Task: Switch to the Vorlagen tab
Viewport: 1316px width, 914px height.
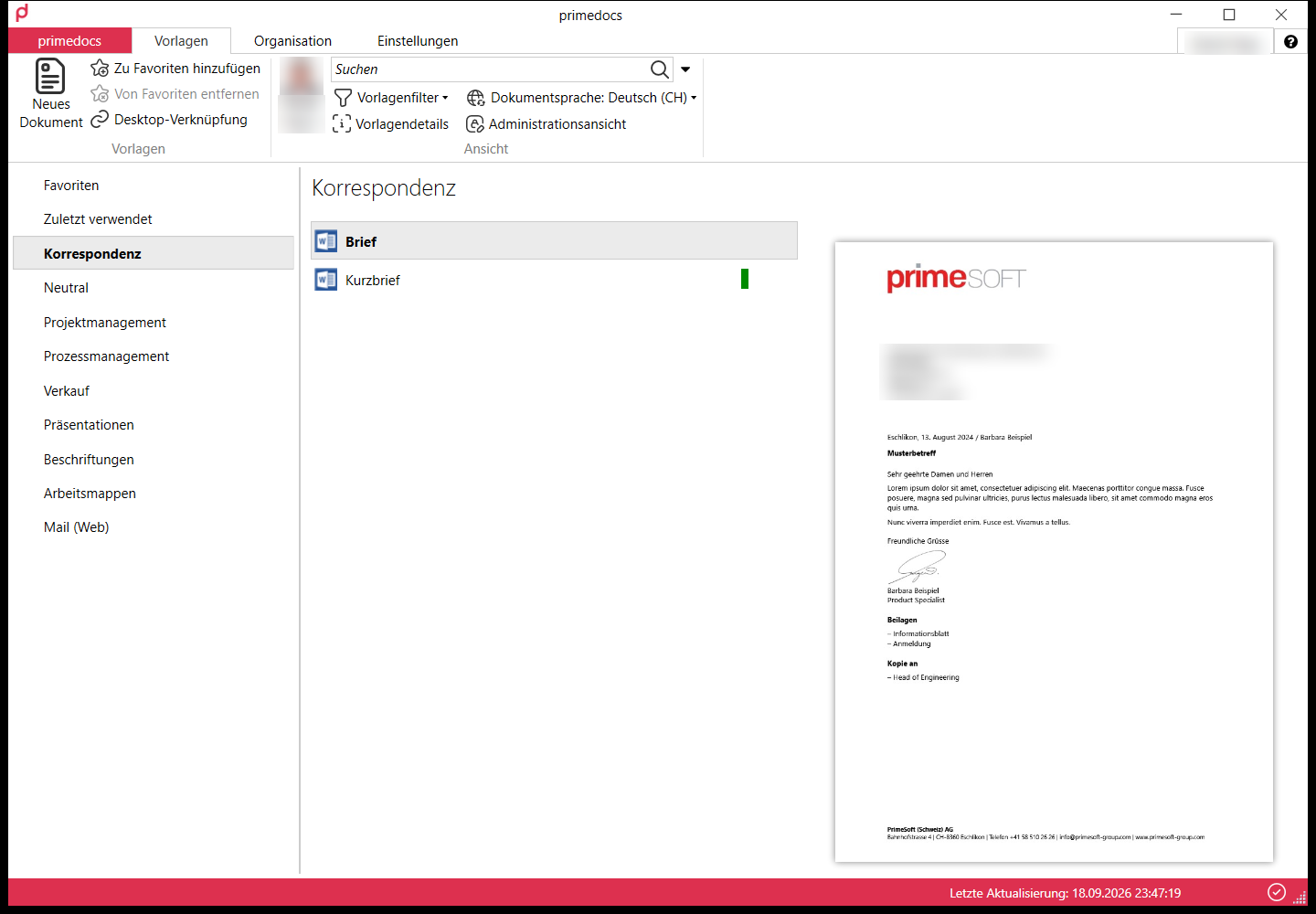Action: click(181, 41)
